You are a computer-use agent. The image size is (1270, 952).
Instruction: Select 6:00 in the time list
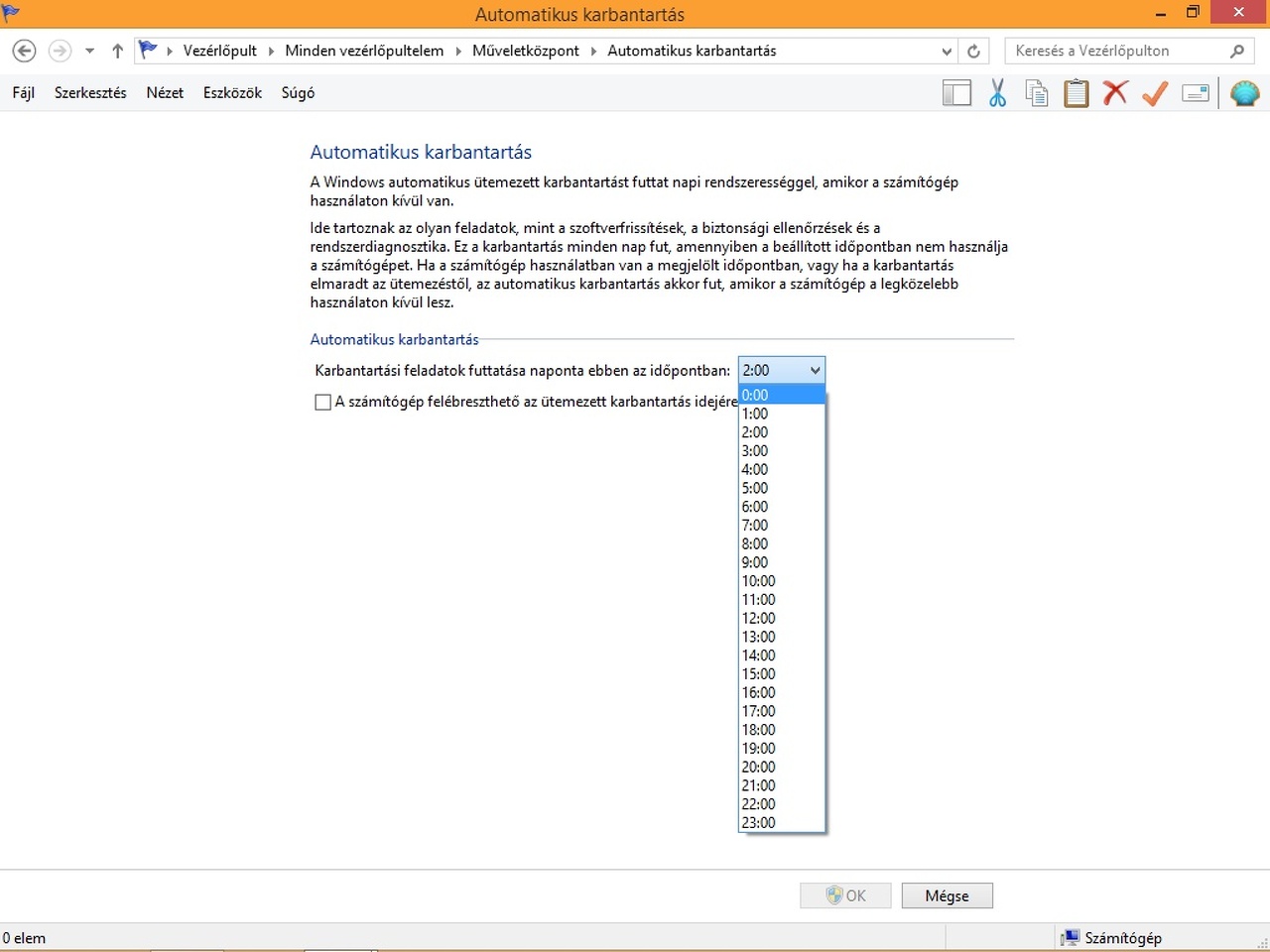pyautogui.click(x=782, y=507)
